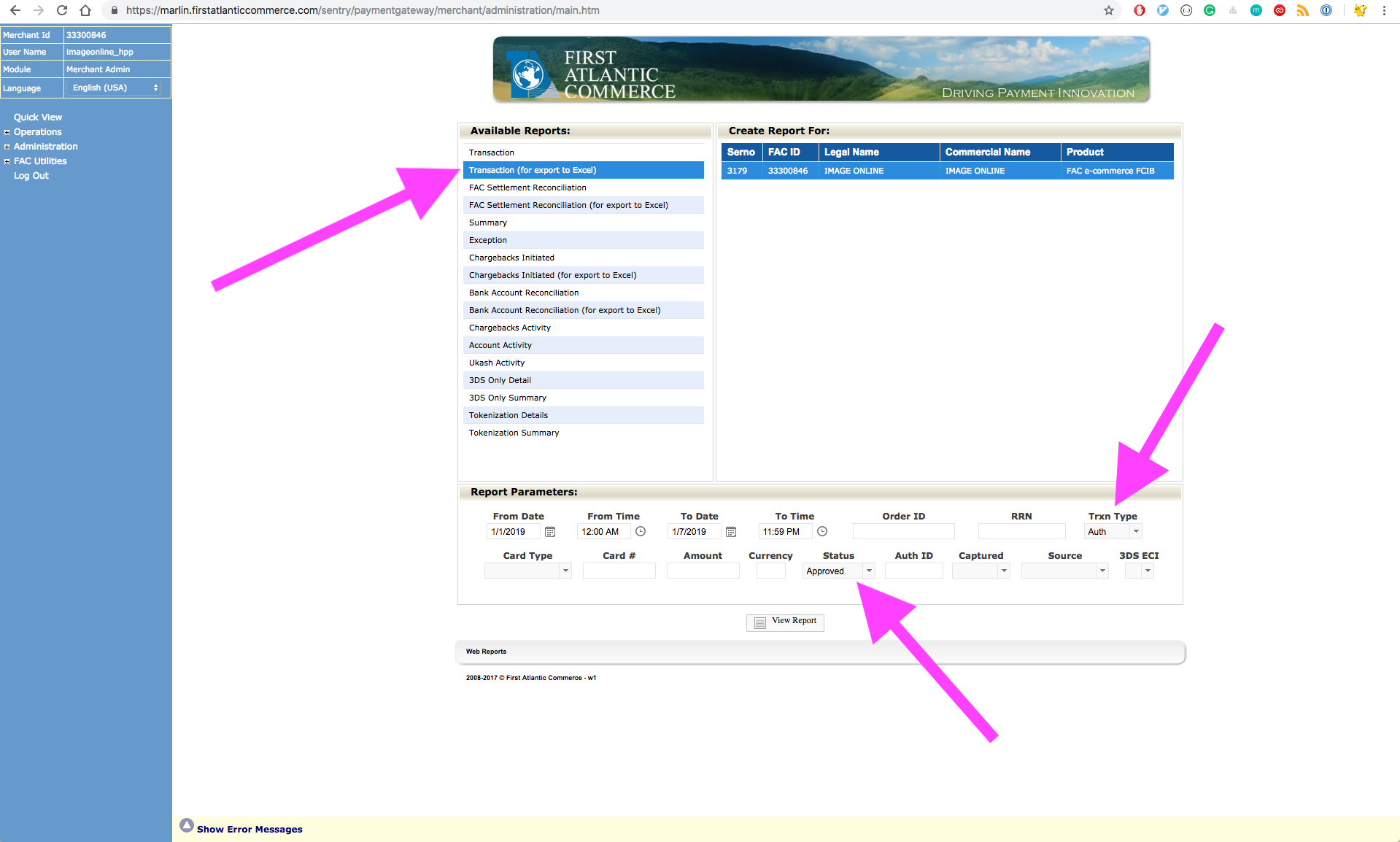Open Operations in the sidebar
The width and height of the screenshot is (1400, 842).
tap(38, 132)
